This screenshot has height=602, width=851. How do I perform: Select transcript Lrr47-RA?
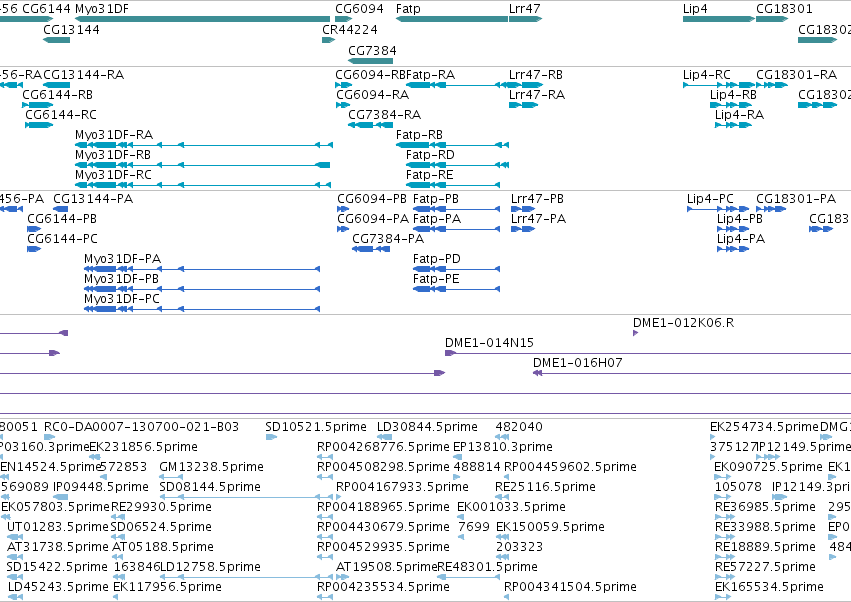pos(523,105)
